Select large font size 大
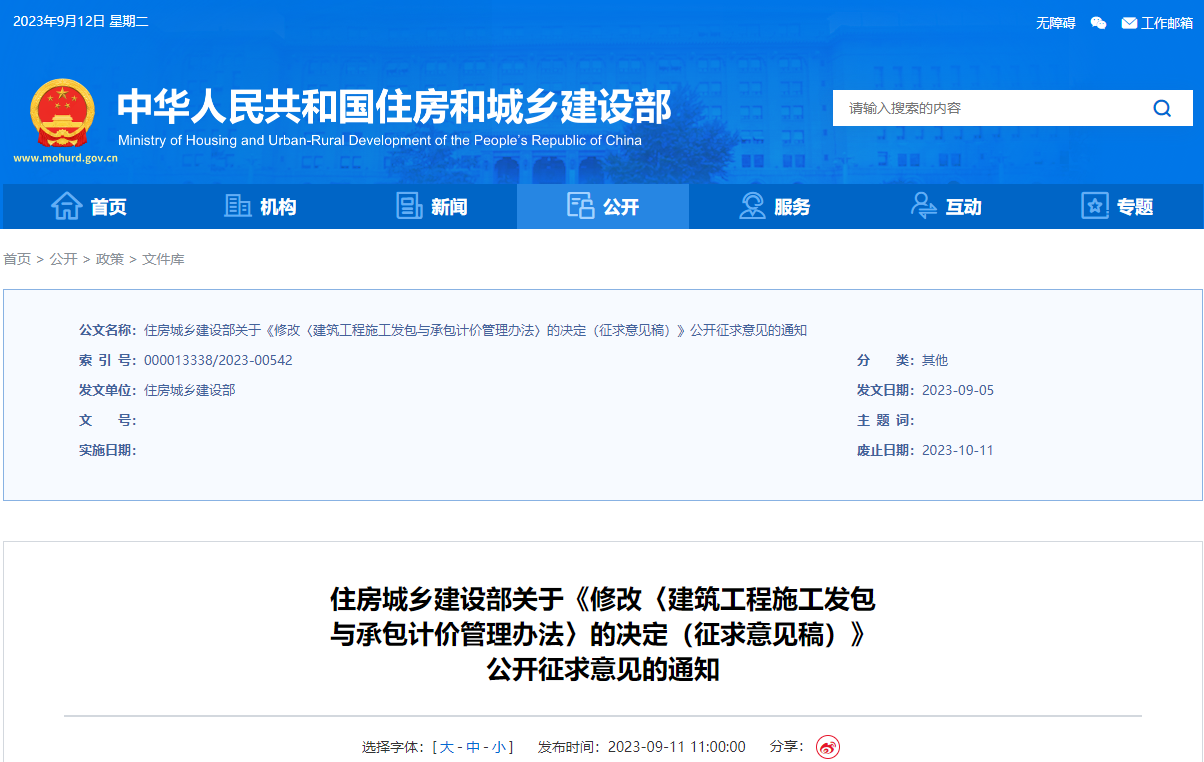 (x=446, y=747)
